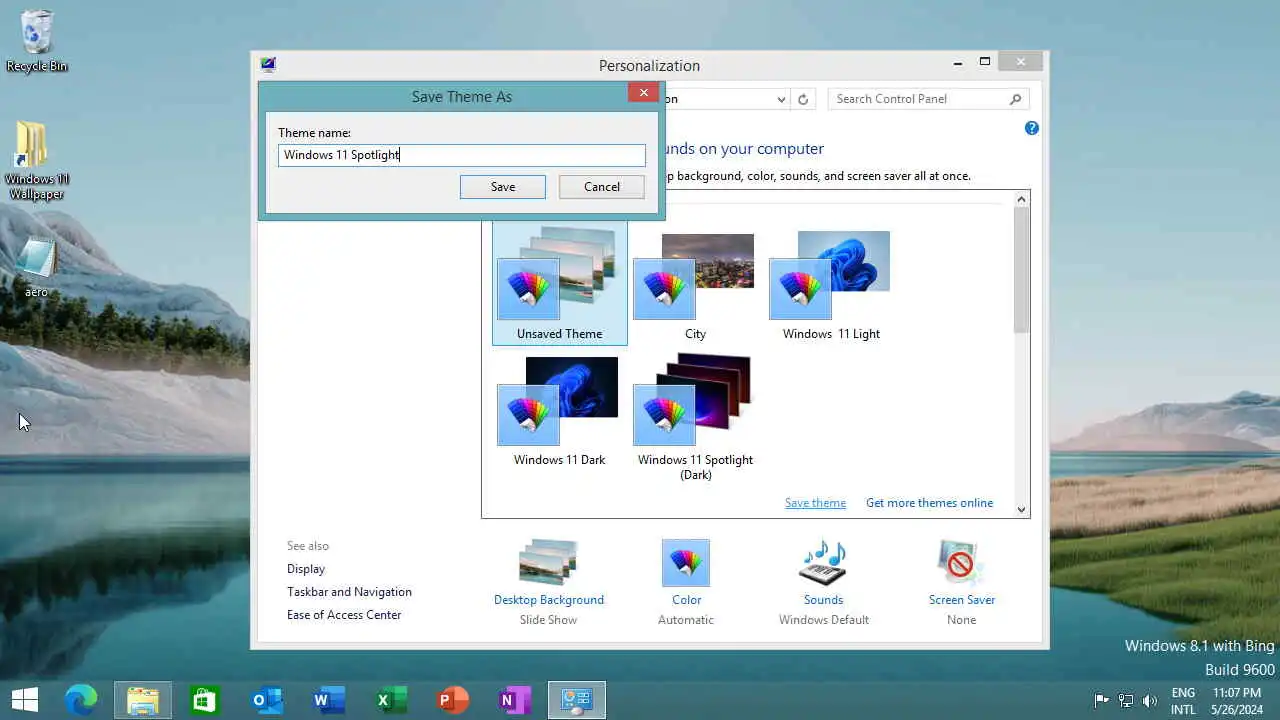
Task: Open the Windows Start button
Action: tap(25, 700)
